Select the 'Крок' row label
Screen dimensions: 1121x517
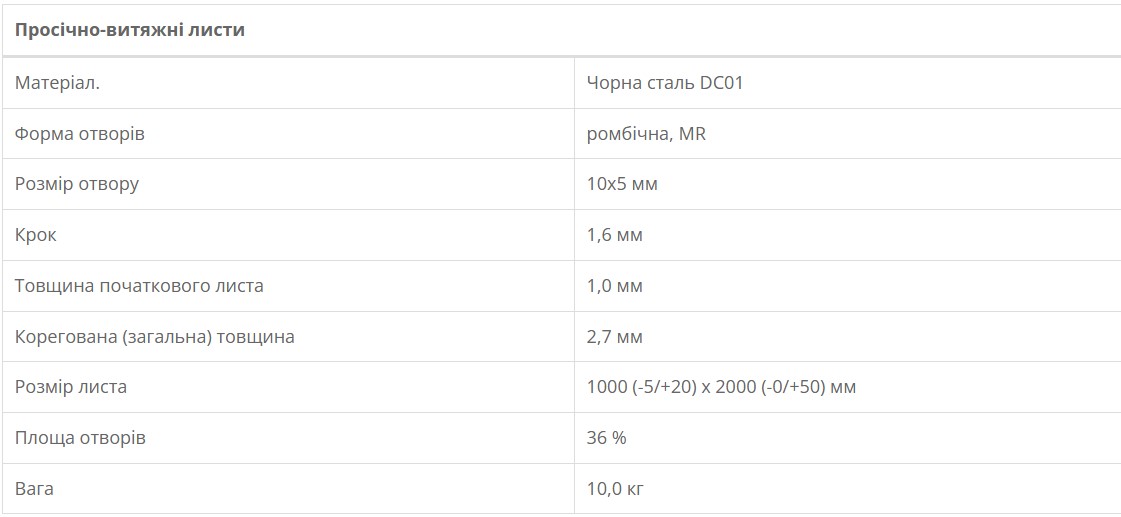tap(35, 235)
